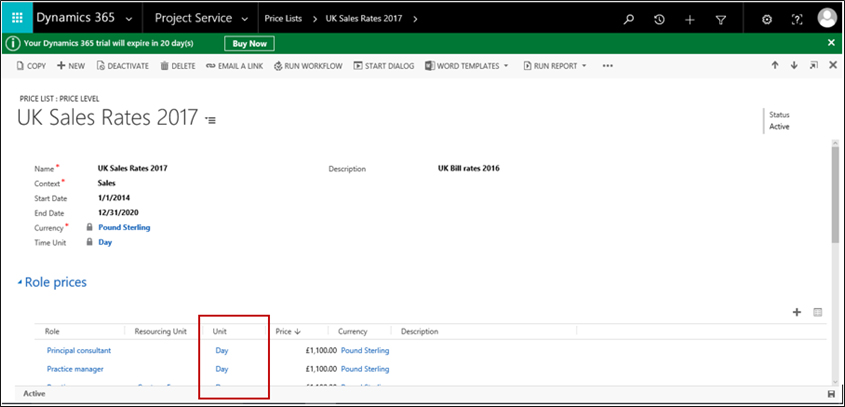Open Day unit in Practice manager row

tap(221, 369)
